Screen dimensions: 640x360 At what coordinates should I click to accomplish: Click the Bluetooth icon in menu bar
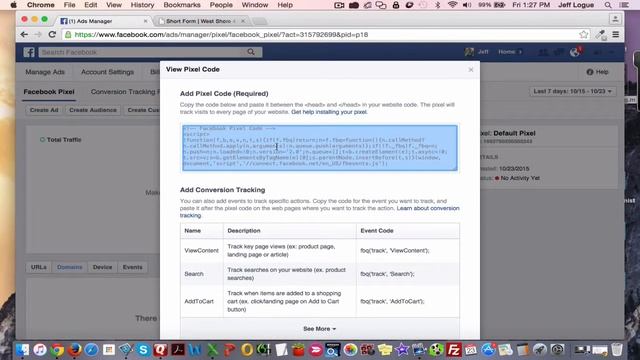438,5
